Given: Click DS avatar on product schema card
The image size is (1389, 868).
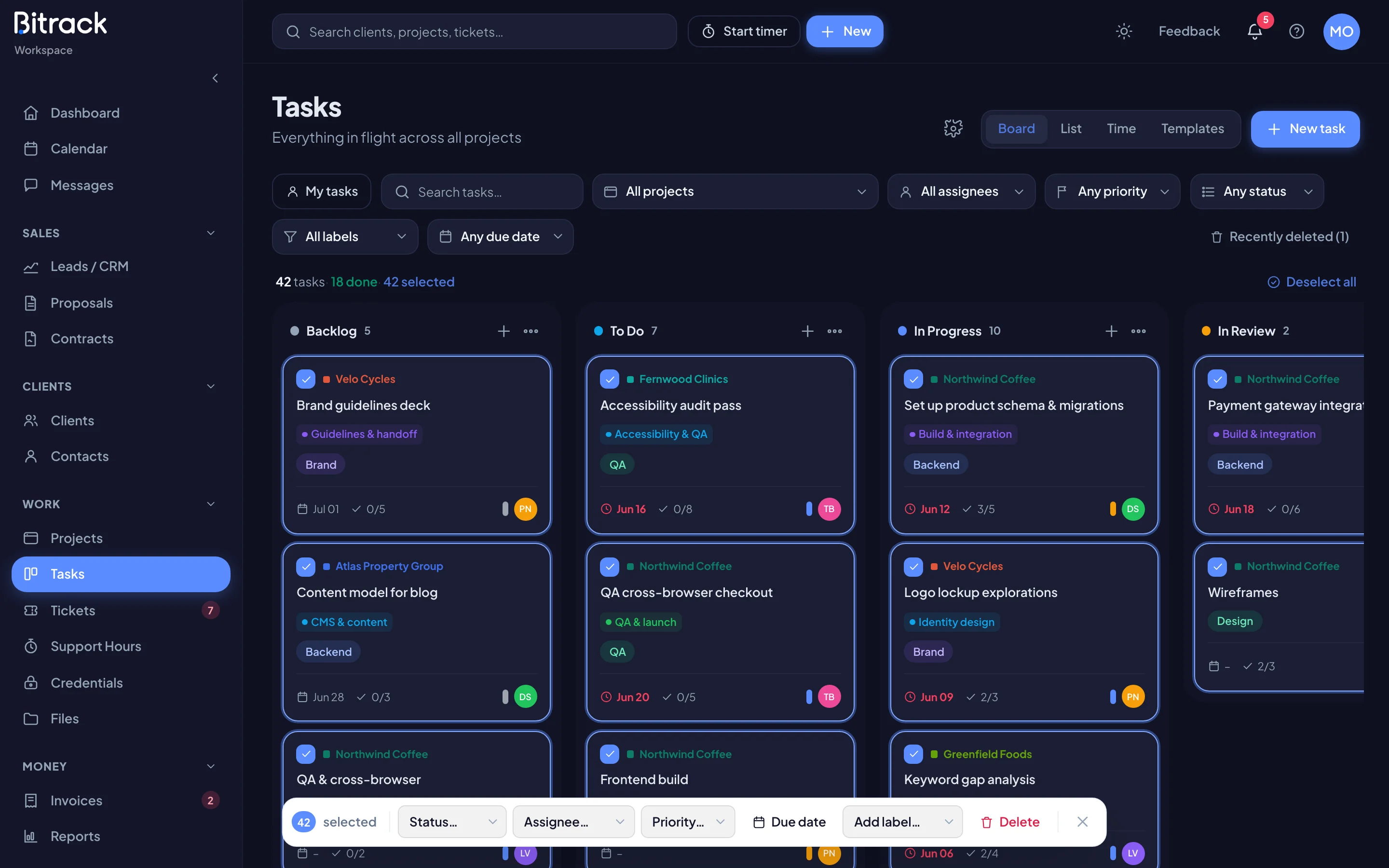Looking at the screenshot, I should [x=1132, y=509].
